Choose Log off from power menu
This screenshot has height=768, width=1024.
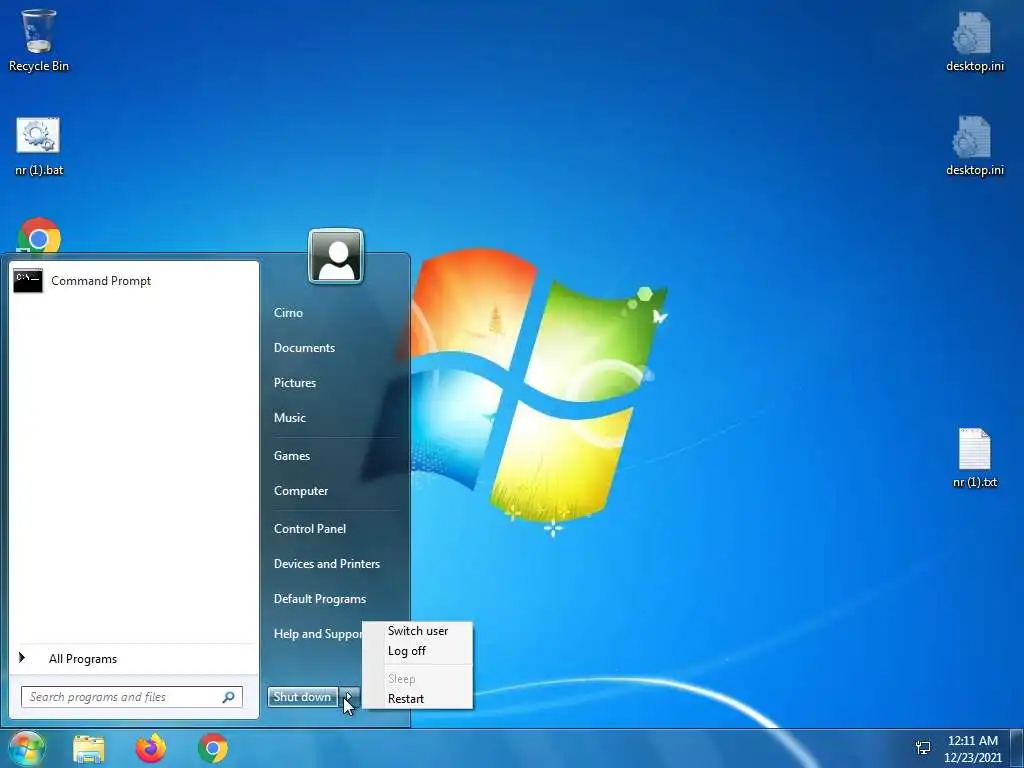tap(418, 651)
